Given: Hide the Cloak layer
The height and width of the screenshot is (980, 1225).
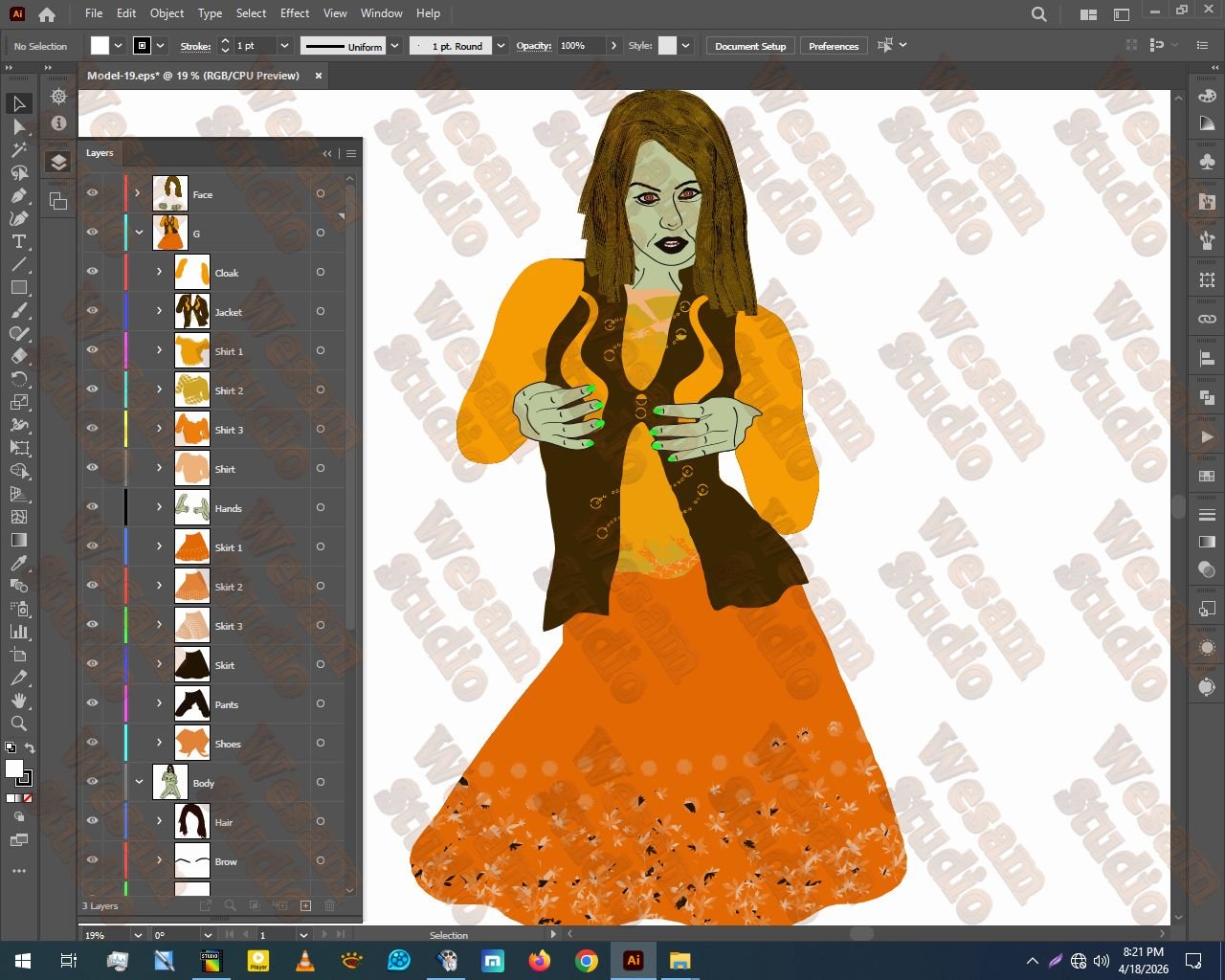Looking at the screenshot, I should [x=92, y=272].
